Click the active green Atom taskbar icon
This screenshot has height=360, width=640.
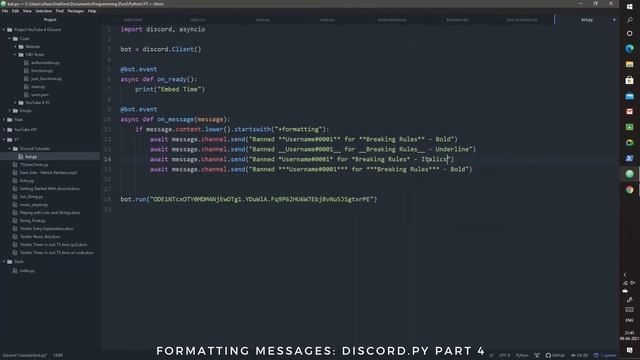(629, 174)
